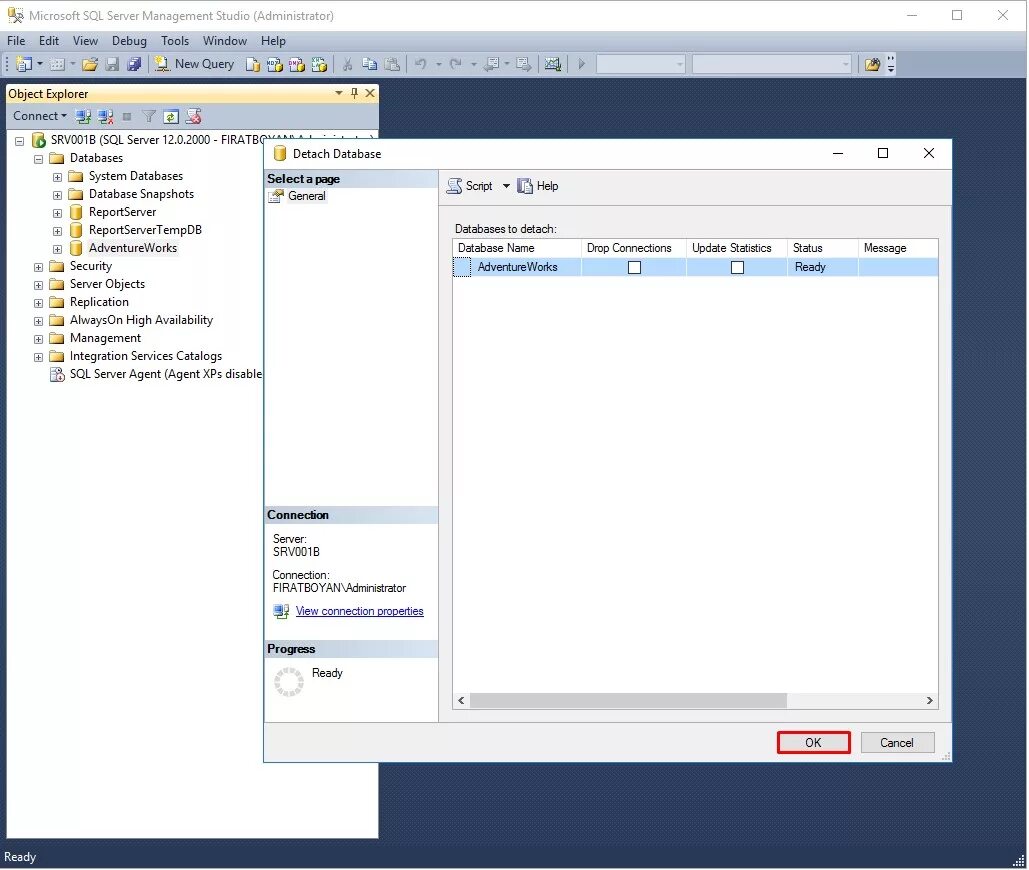Image resolution: width=1029 pixels, height=870 pixels.
Task: Open View connection properties link
Action: (360, 611)
